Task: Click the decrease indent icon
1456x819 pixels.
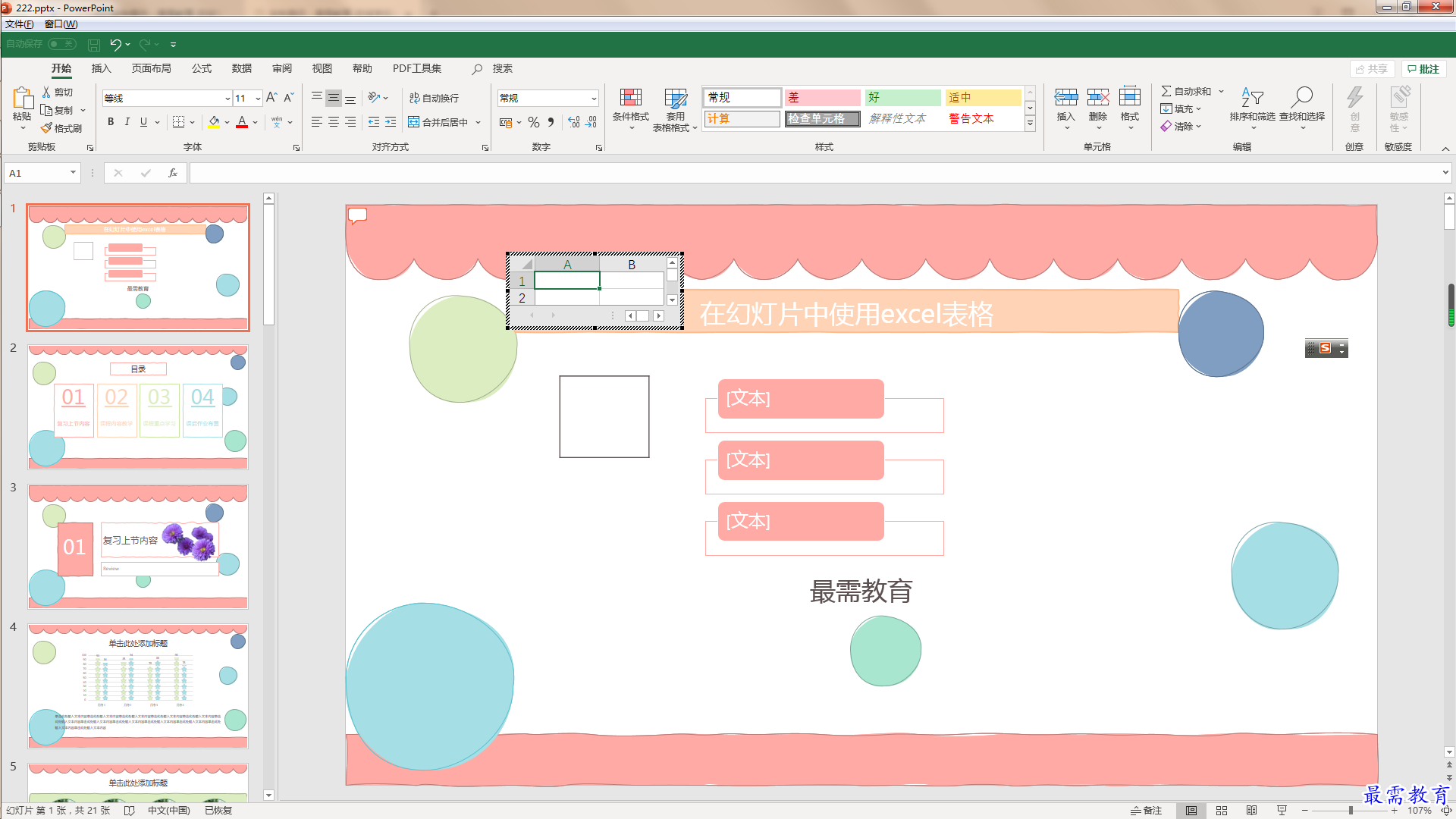Action: [374, 122]
